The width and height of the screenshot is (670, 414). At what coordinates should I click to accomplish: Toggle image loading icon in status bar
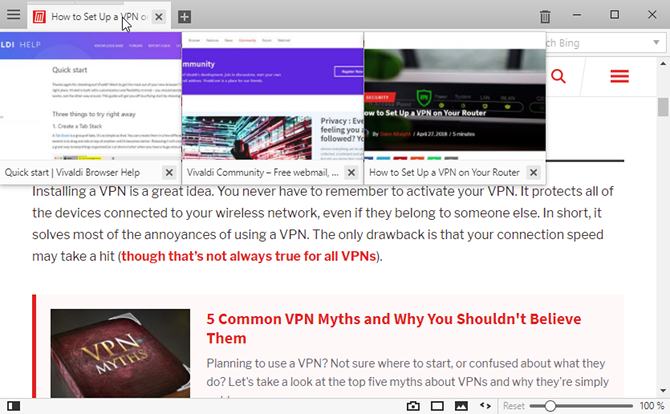click(x=461, y=406)
